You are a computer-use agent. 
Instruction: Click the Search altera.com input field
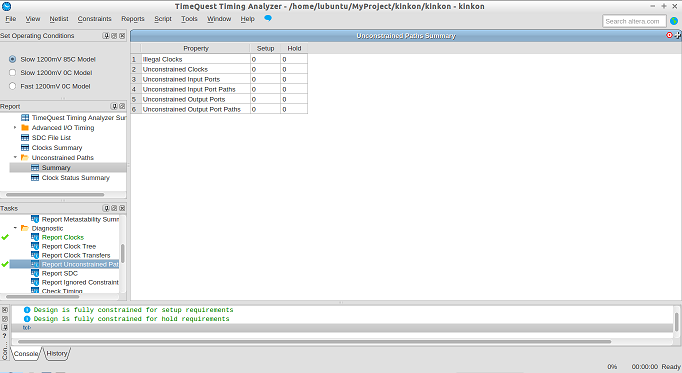point(634,21)
